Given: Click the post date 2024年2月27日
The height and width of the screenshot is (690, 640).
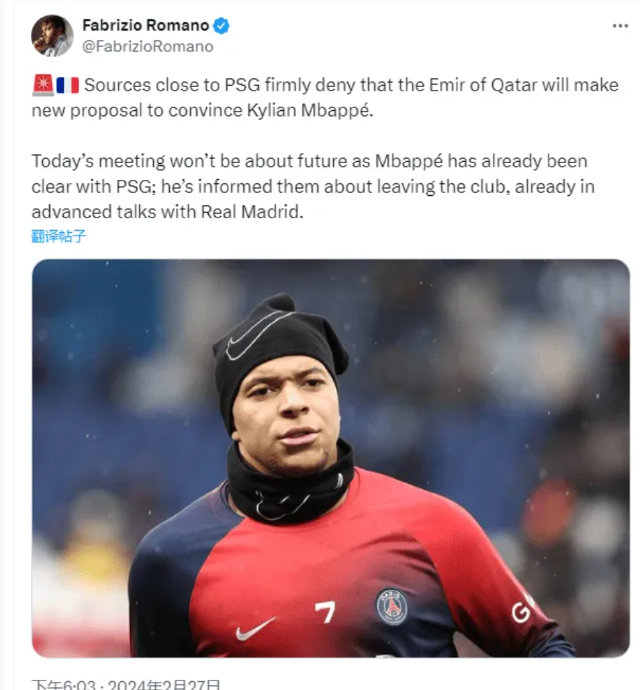Looking at the screenshot, I should tap(164, 685).
